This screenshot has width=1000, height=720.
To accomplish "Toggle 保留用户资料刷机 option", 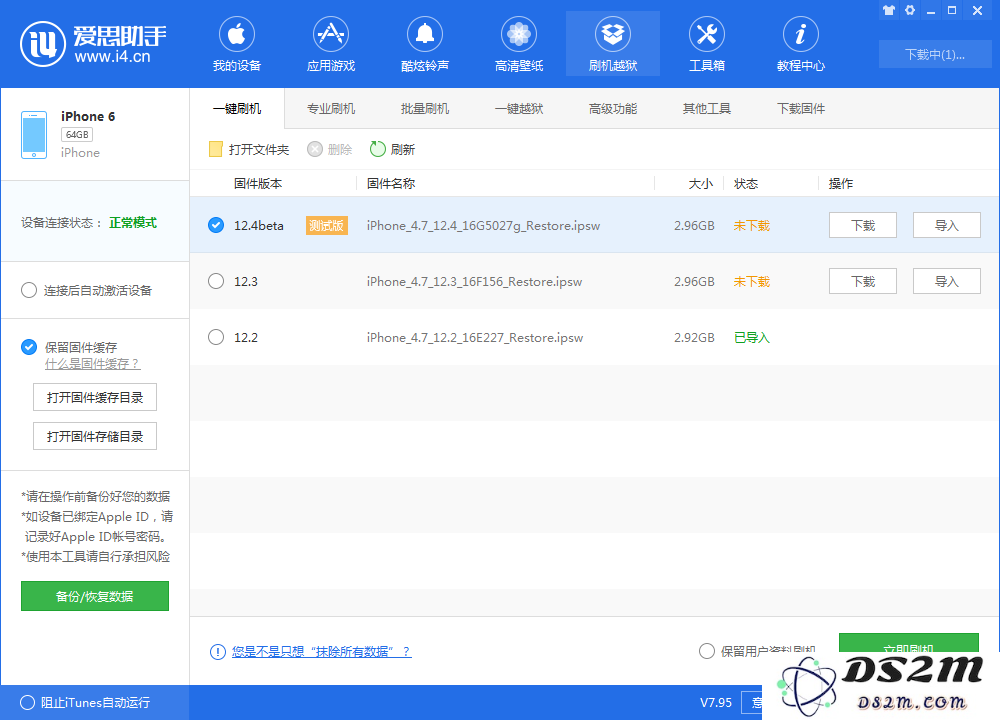I will pyautogui.click(x=707, y=651).
